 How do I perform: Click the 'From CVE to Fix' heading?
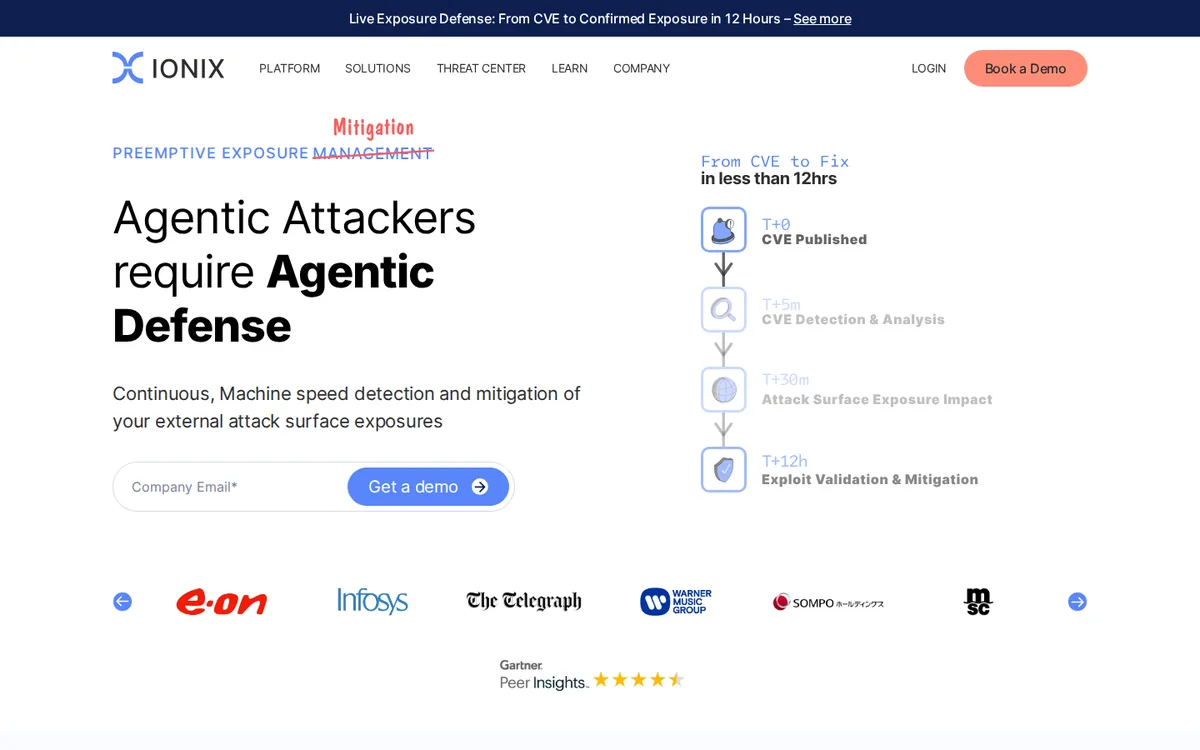pos(775,161)
